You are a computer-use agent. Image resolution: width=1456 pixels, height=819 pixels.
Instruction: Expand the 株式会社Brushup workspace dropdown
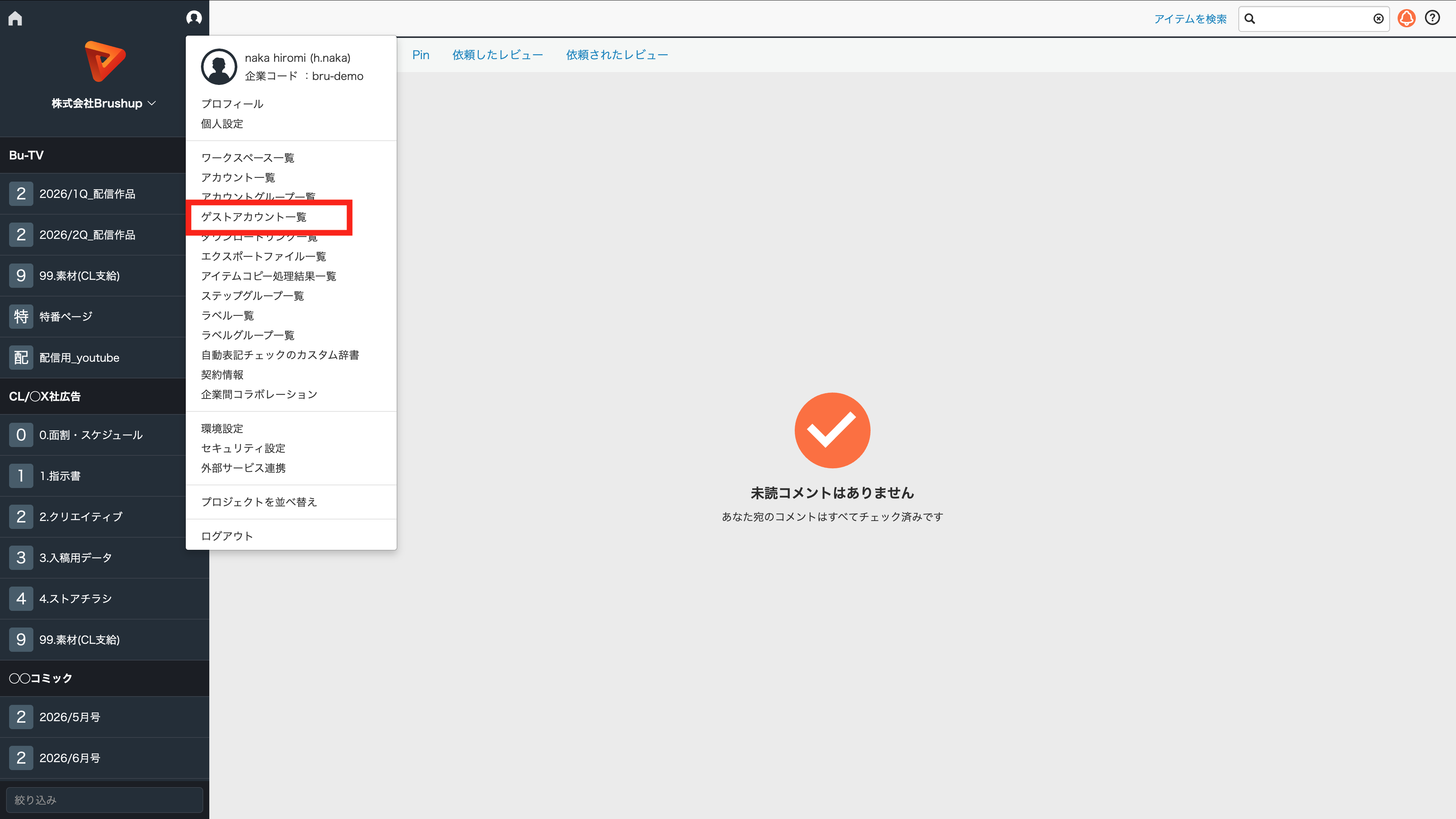pos(104,104)
